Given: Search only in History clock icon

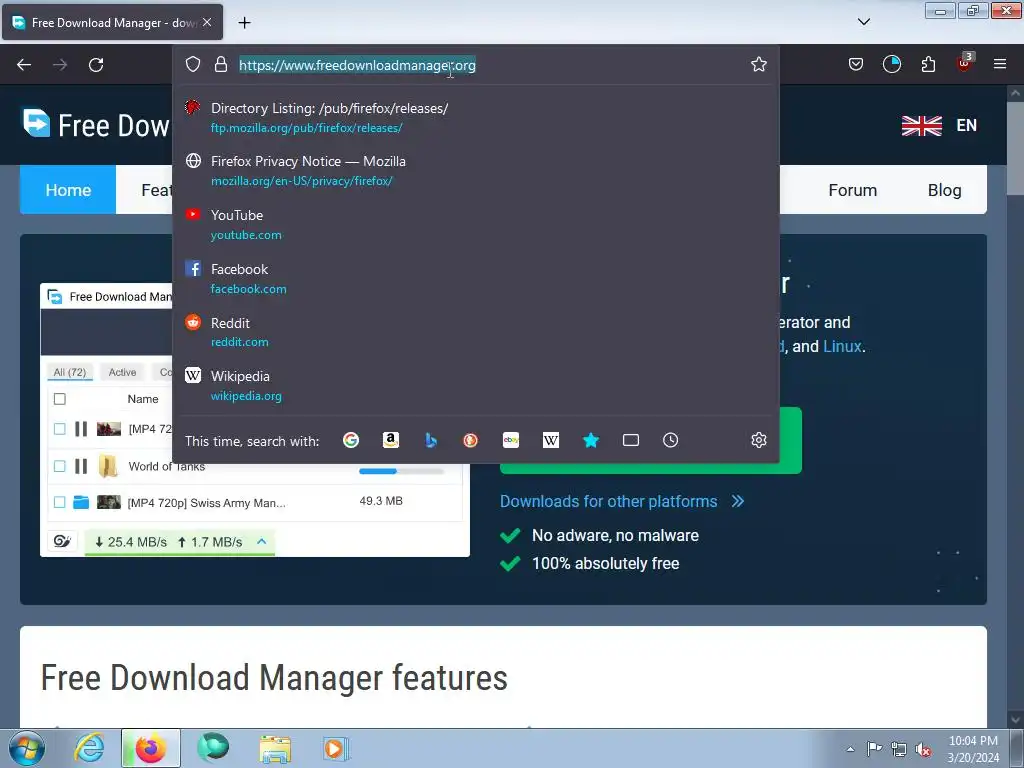Looking at the screenshot, I should 671,440.
